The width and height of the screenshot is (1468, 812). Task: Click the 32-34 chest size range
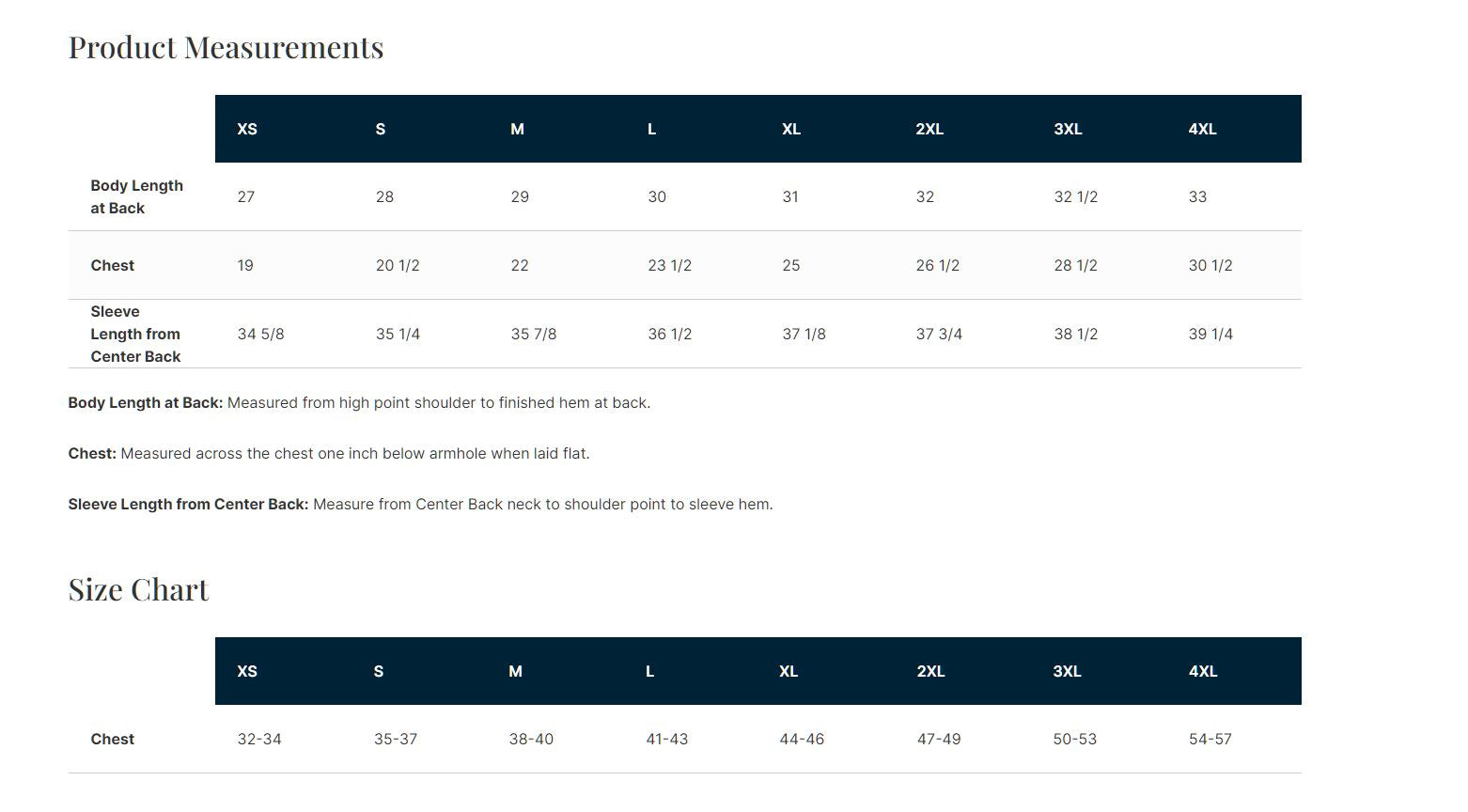coord(259,739)
